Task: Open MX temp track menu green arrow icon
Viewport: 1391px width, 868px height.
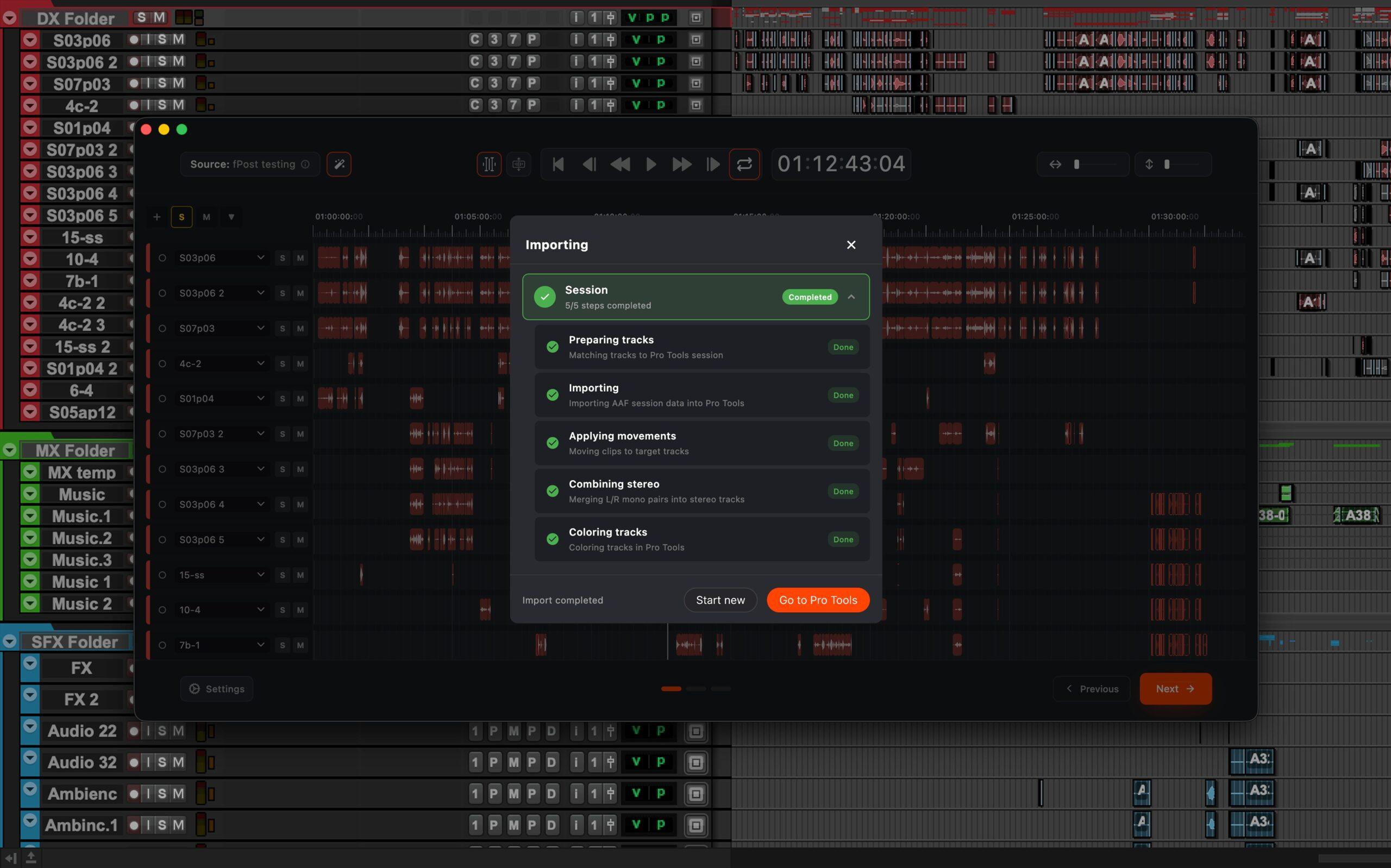Action: point(30,473)
